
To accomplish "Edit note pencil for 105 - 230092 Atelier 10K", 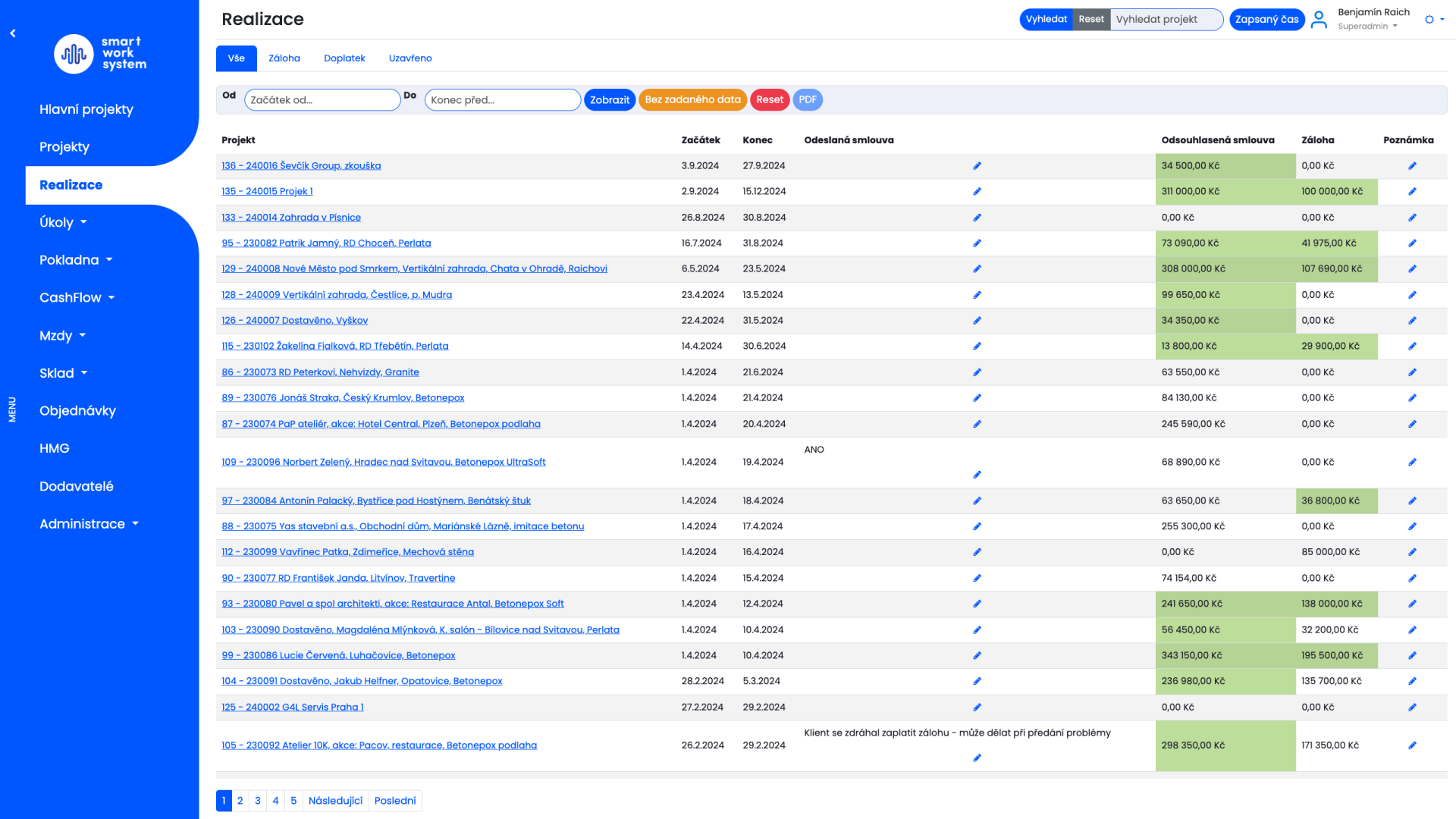I will tap(1412, 745).
